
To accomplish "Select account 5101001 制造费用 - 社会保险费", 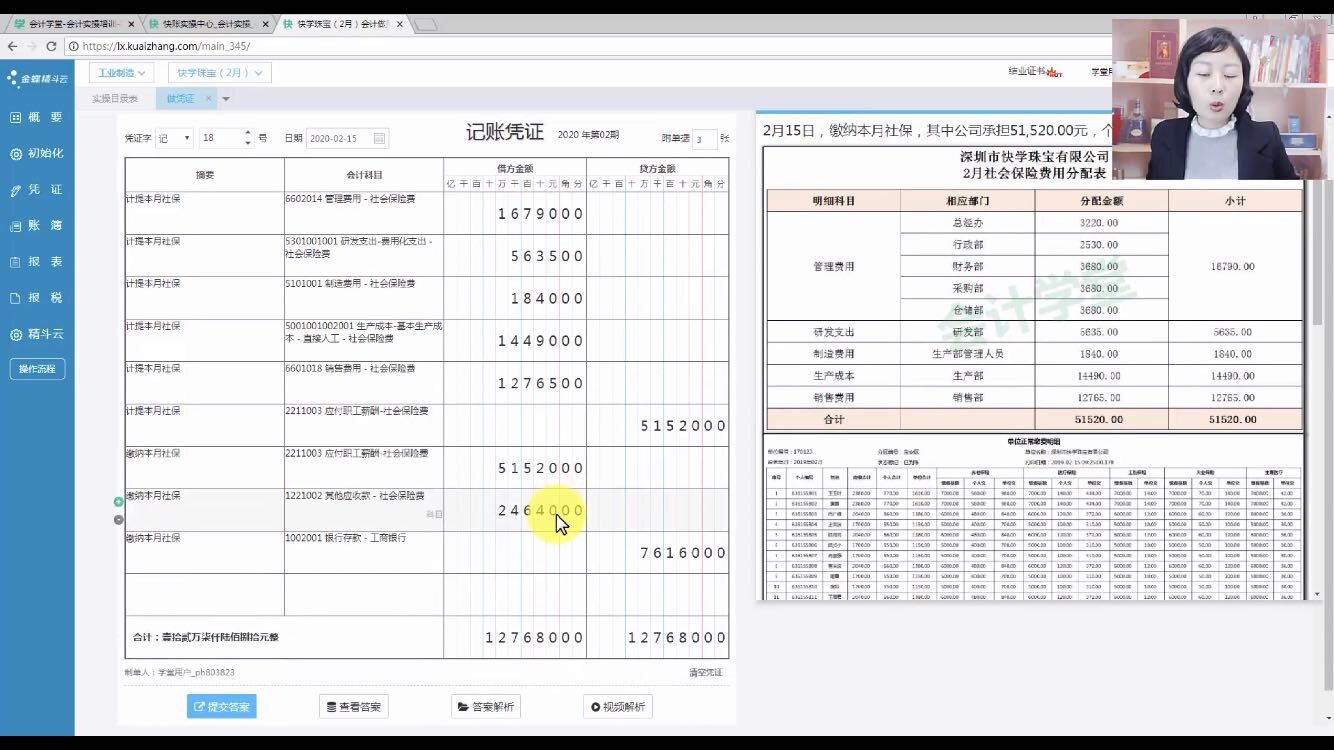I will [364, 298].
